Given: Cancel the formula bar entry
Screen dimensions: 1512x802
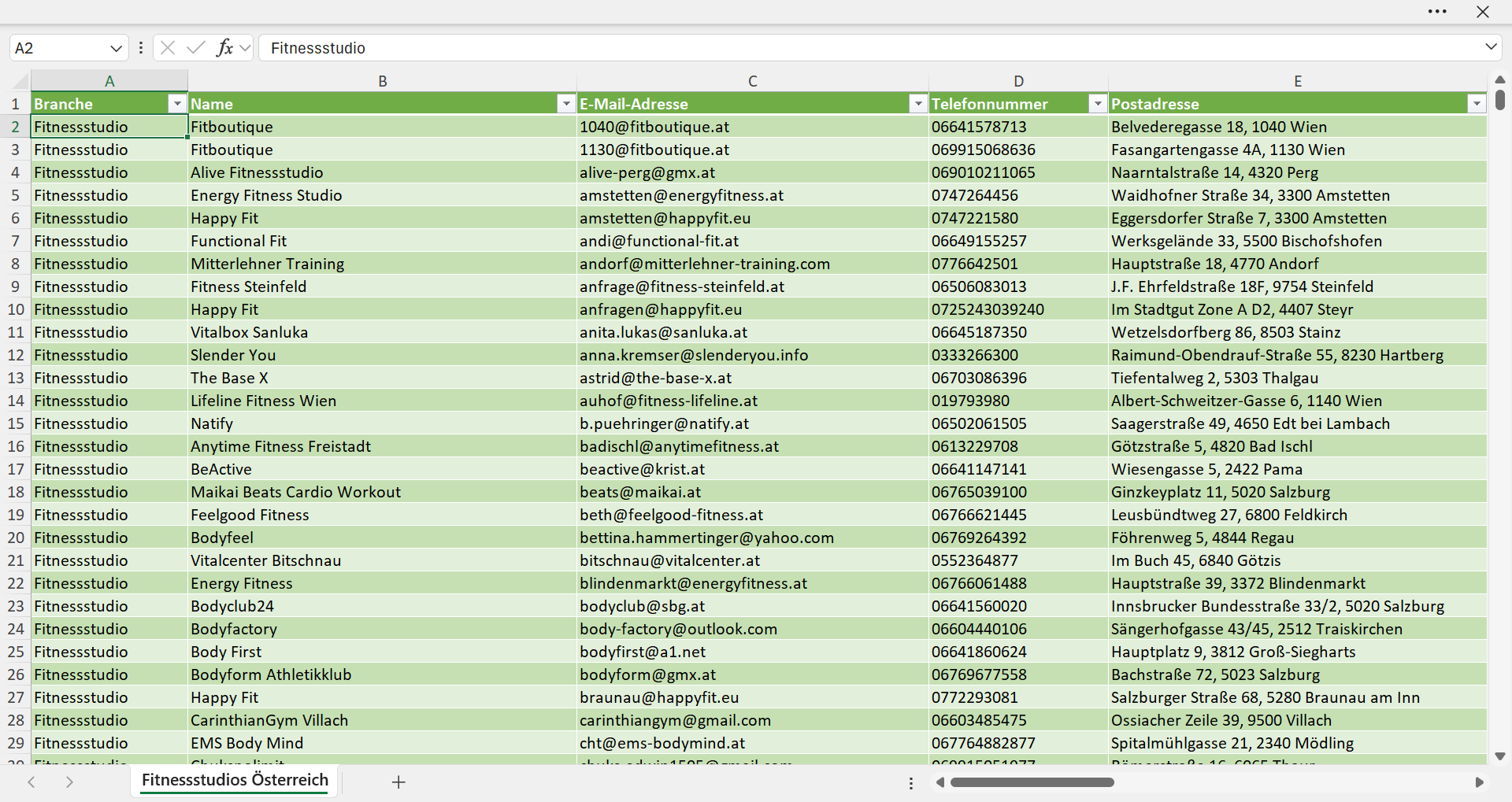Looking at the screenshot, I should (x=168, y=48).
